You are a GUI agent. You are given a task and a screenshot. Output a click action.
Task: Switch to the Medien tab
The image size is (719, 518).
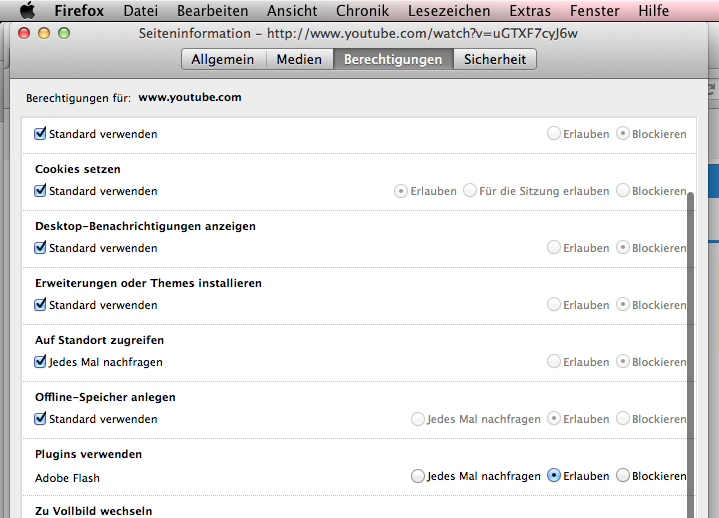tap(299, 59)
